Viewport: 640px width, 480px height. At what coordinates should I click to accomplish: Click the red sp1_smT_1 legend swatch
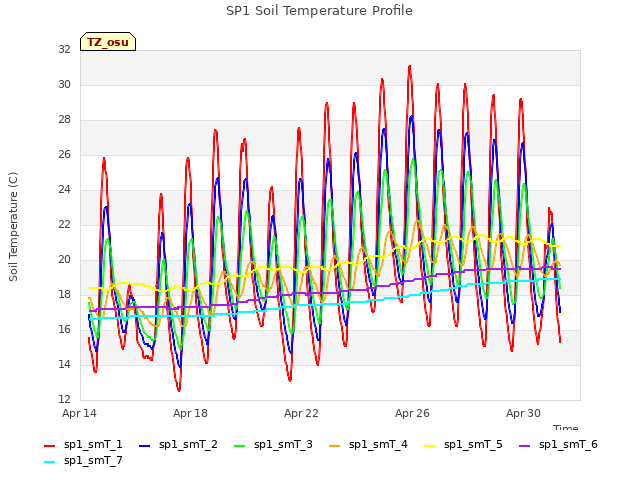click(x=49, y=446)
